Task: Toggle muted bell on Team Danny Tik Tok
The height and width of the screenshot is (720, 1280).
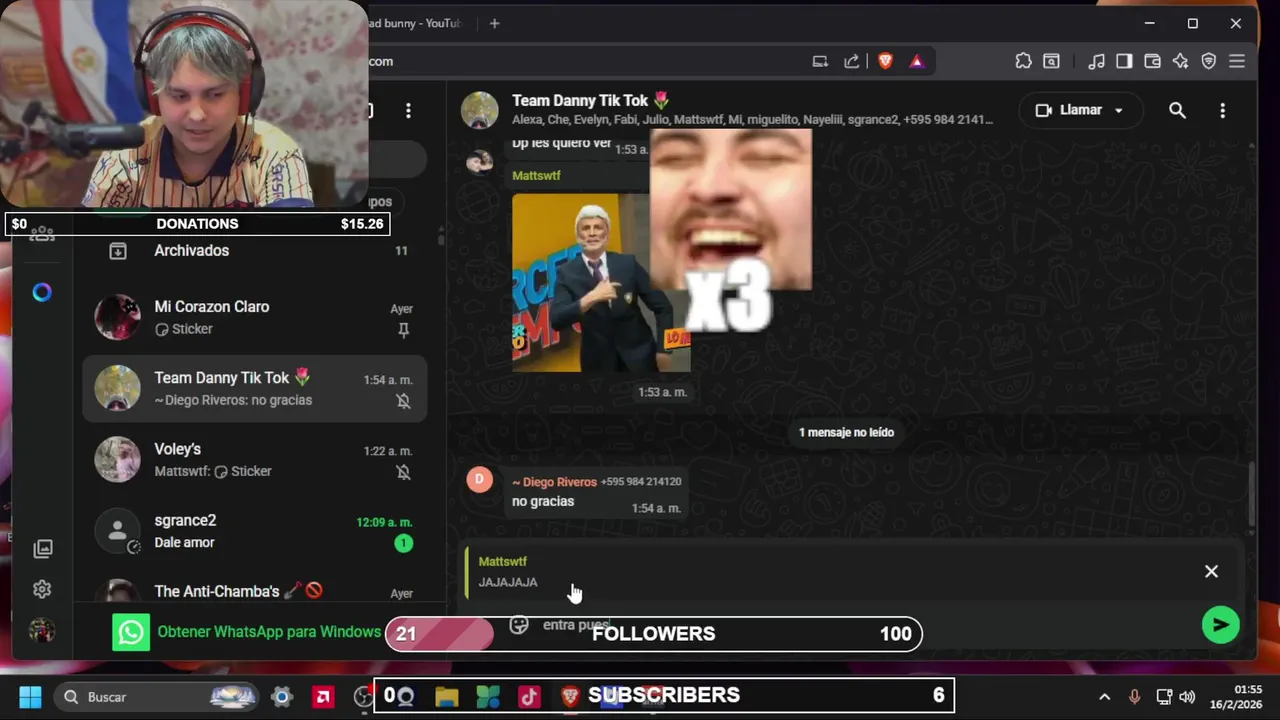Action: pyautogui.click(x=403, y=401)
